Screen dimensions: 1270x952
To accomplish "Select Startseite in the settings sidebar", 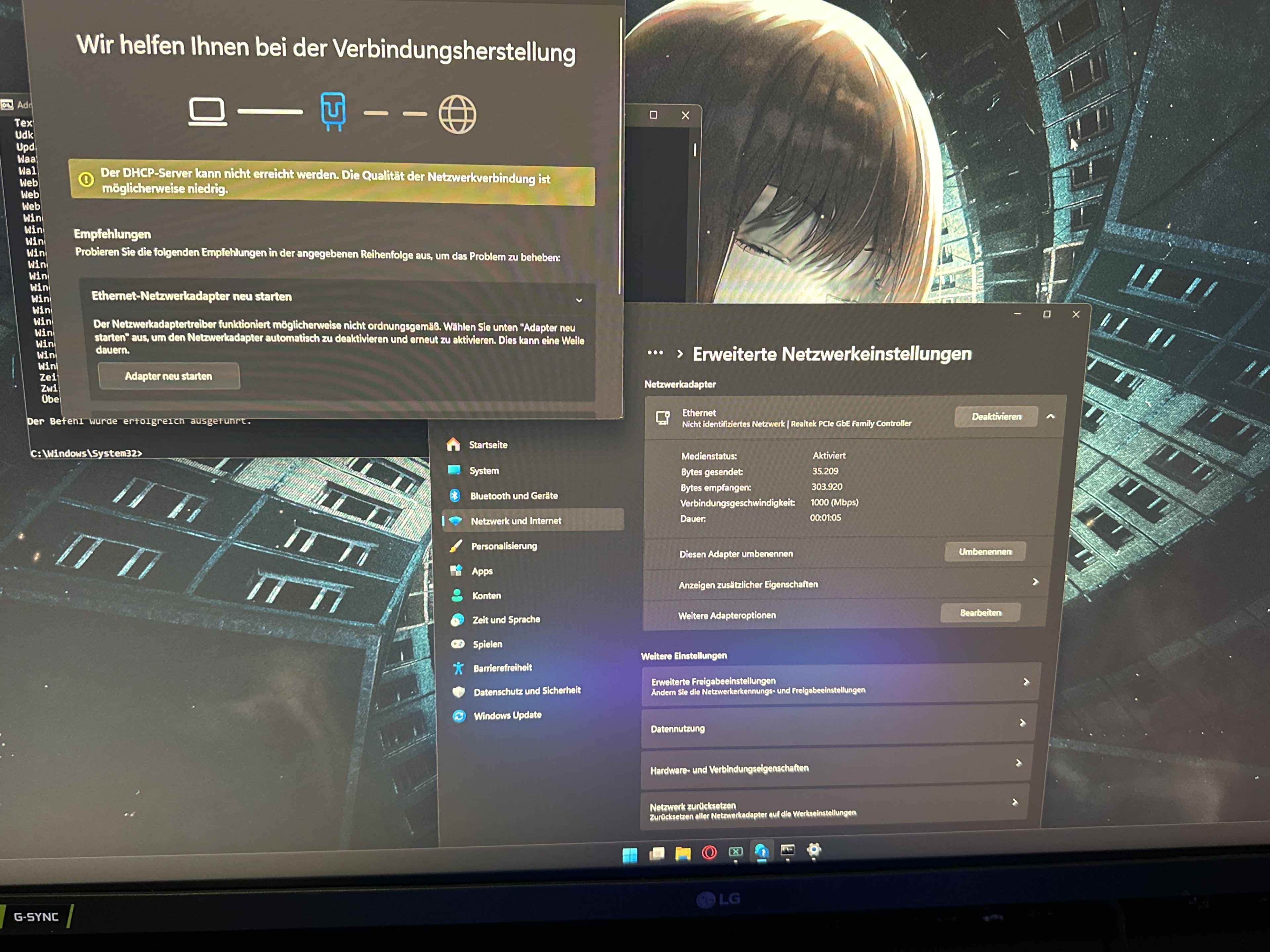I will tap(487, 445).
